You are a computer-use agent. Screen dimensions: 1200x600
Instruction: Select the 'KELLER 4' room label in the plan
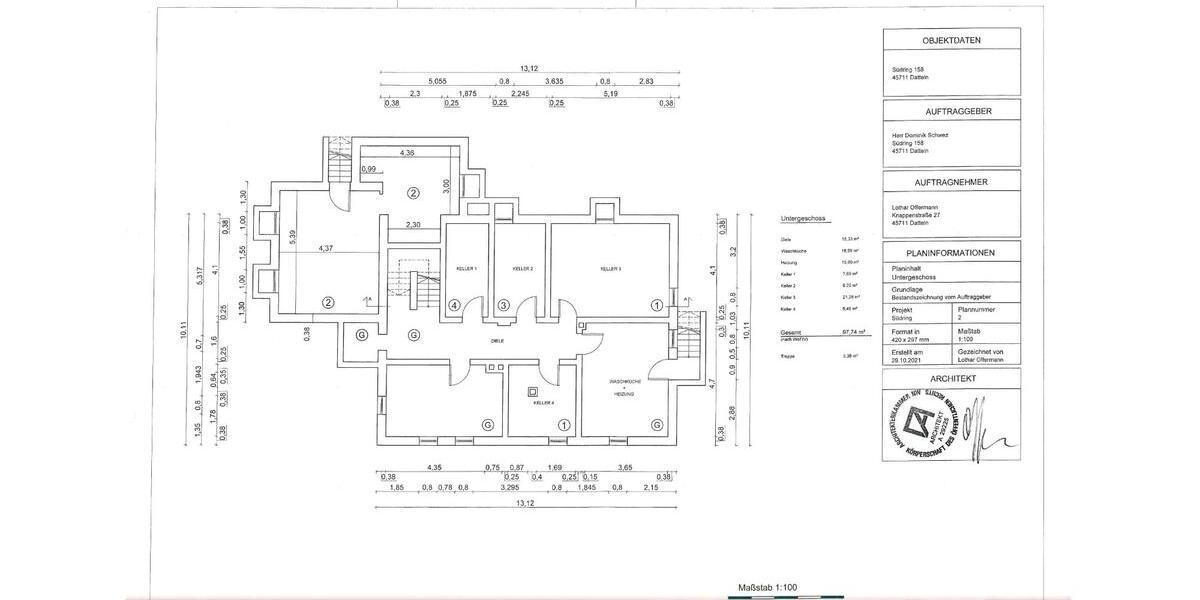click(544, 402)
